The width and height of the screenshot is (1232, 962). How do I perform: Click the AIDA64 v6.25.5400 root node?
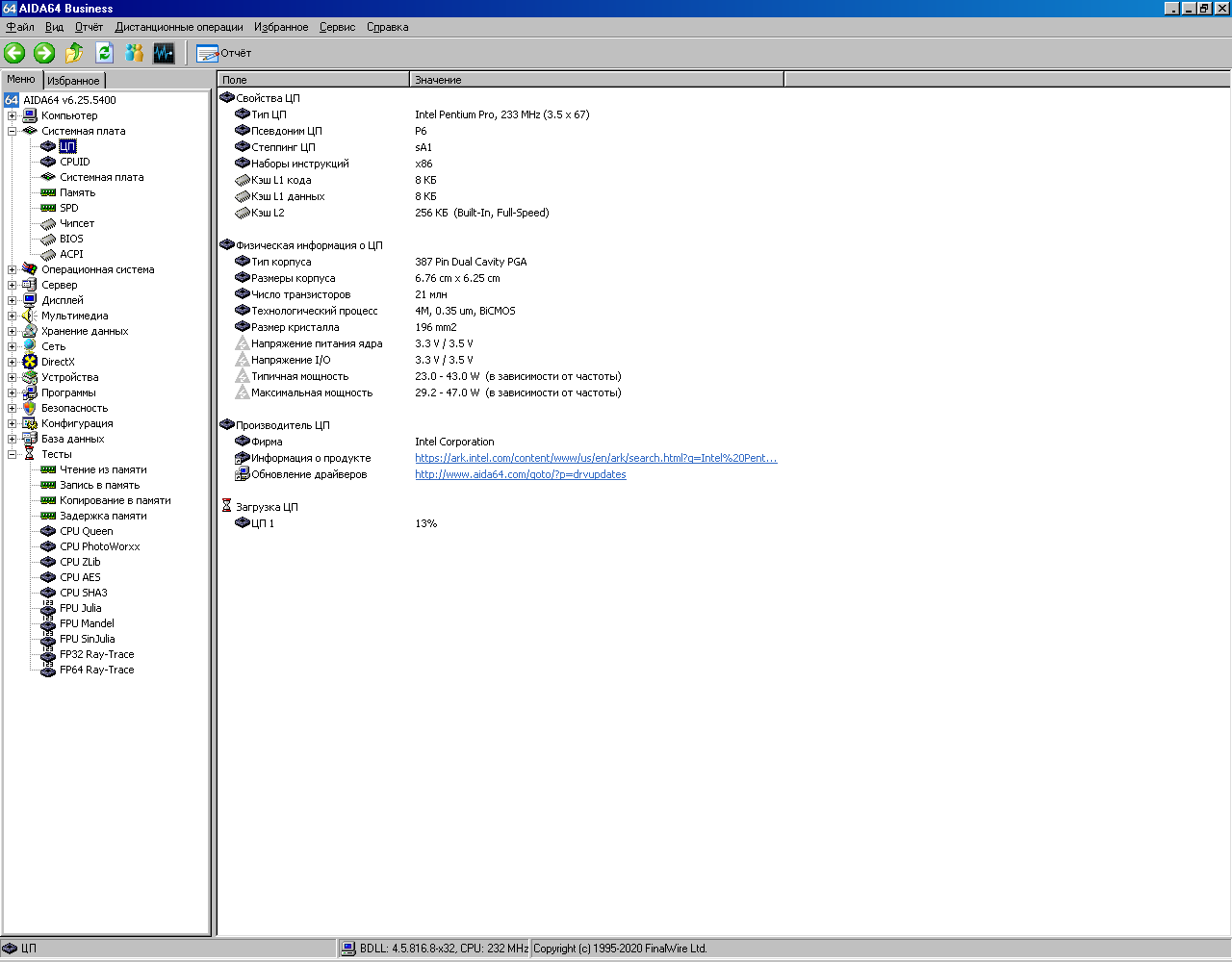click(69, 100)
